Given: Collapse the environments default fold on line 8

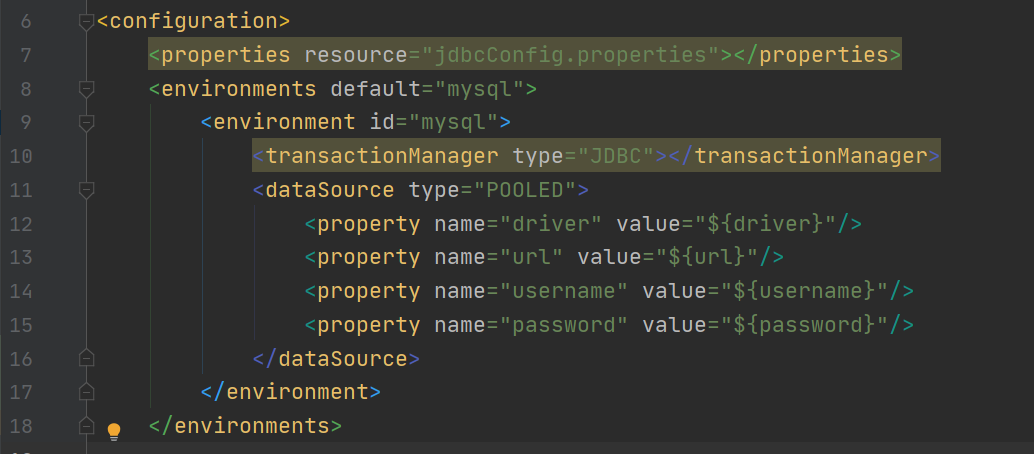Looking at the screenshot, I should tap(86, 89).
